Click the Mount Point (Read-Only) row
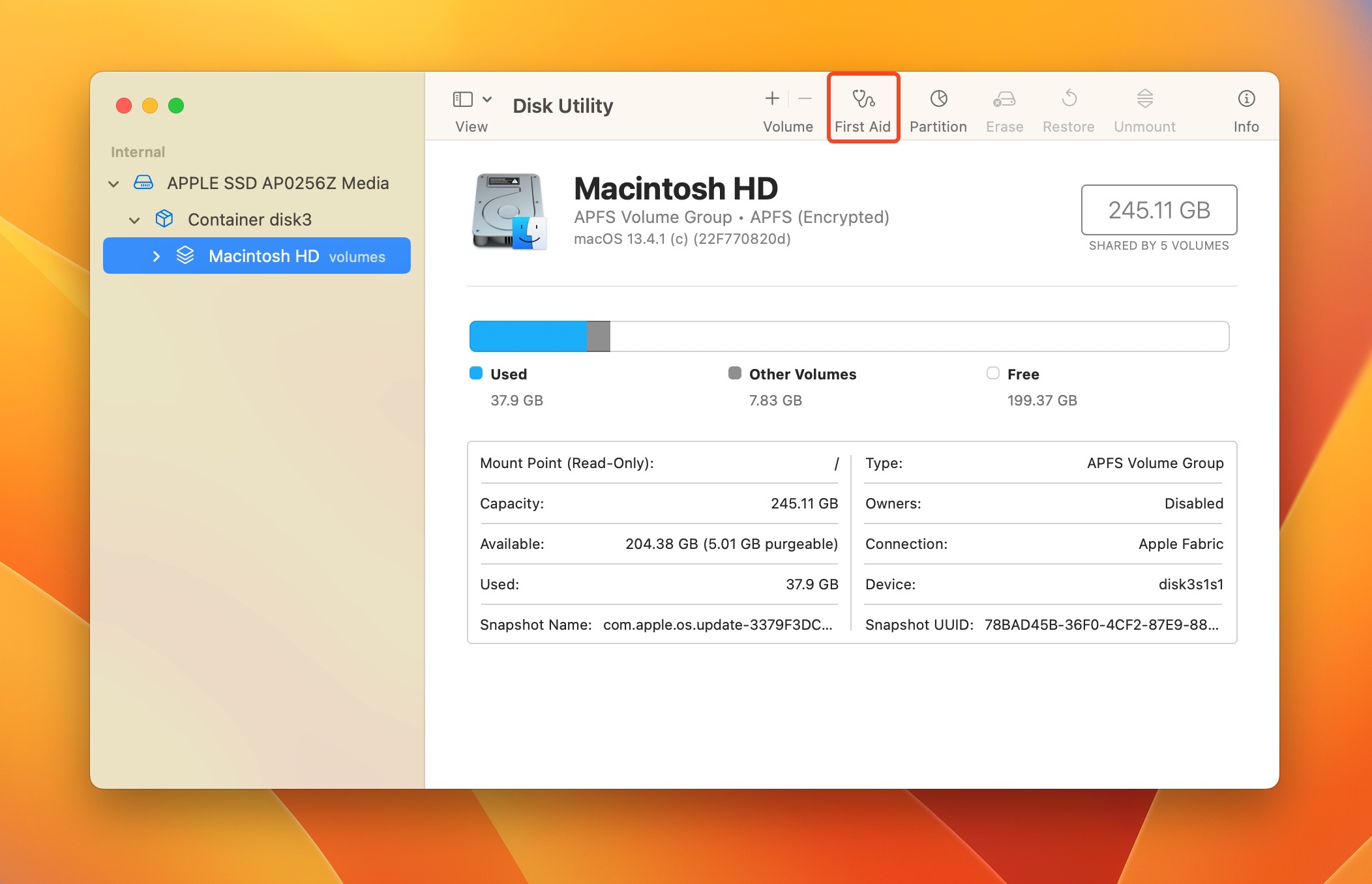 pyautogui.click(x=659, y=463)
